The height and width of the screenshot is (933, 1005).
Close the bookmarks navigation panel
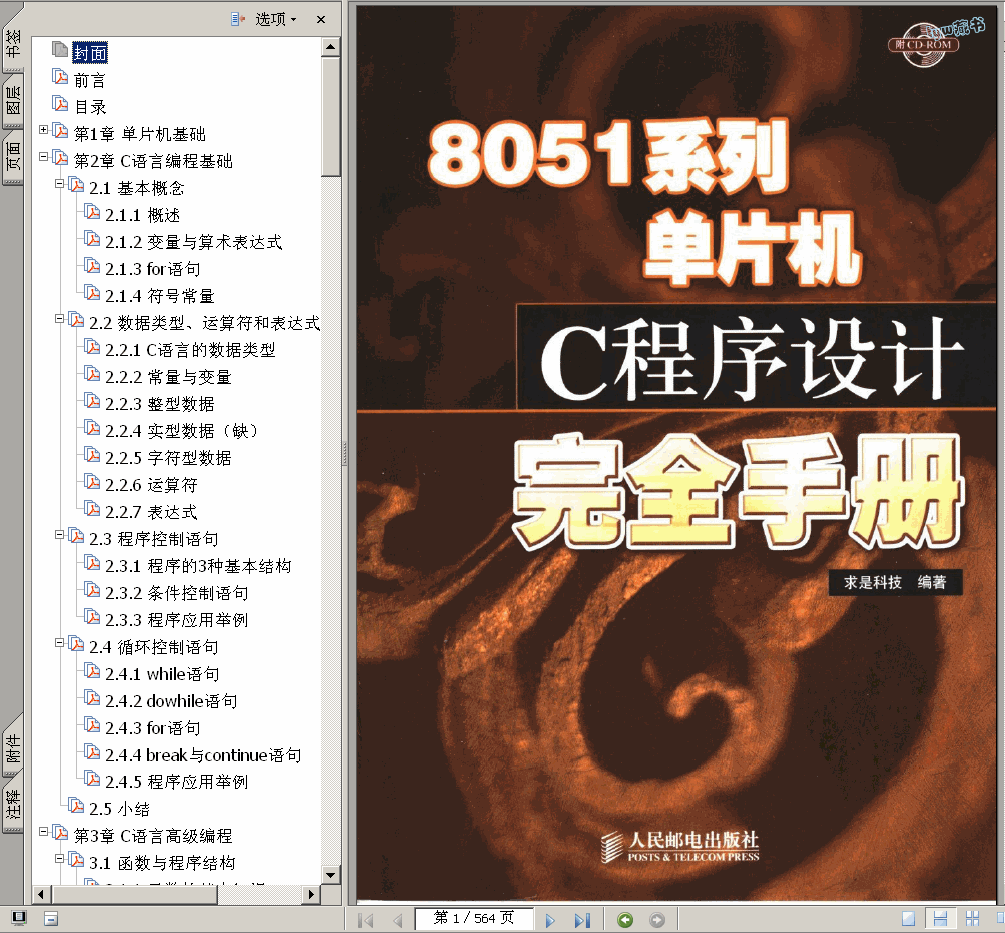320,19
